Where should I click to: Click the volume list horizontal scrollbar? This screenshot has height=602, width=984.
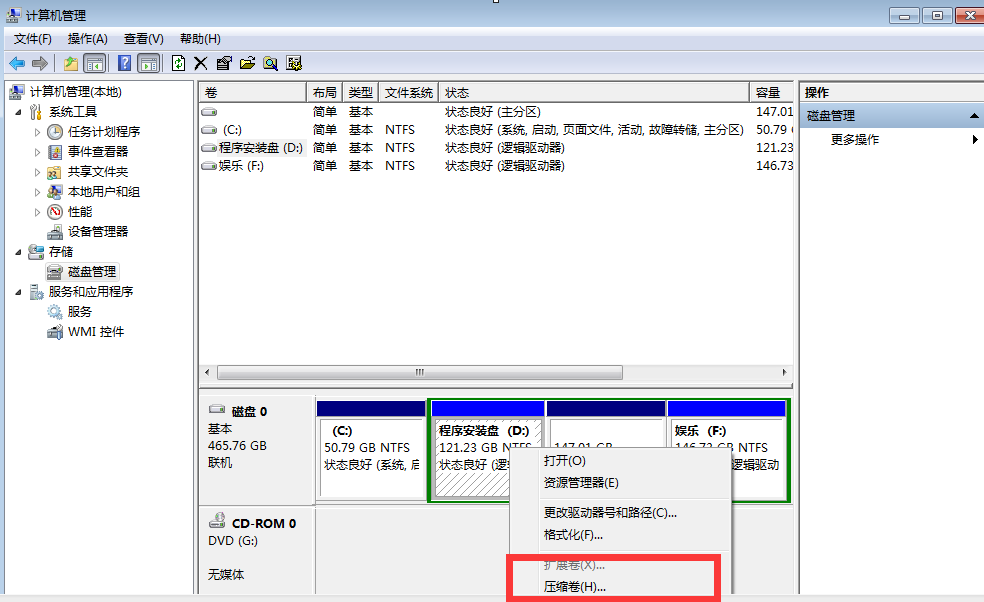coord(420,372)
